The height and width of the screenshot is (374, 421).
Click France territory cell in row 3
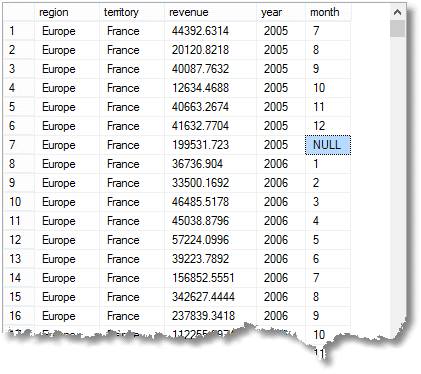pos(132,69)
